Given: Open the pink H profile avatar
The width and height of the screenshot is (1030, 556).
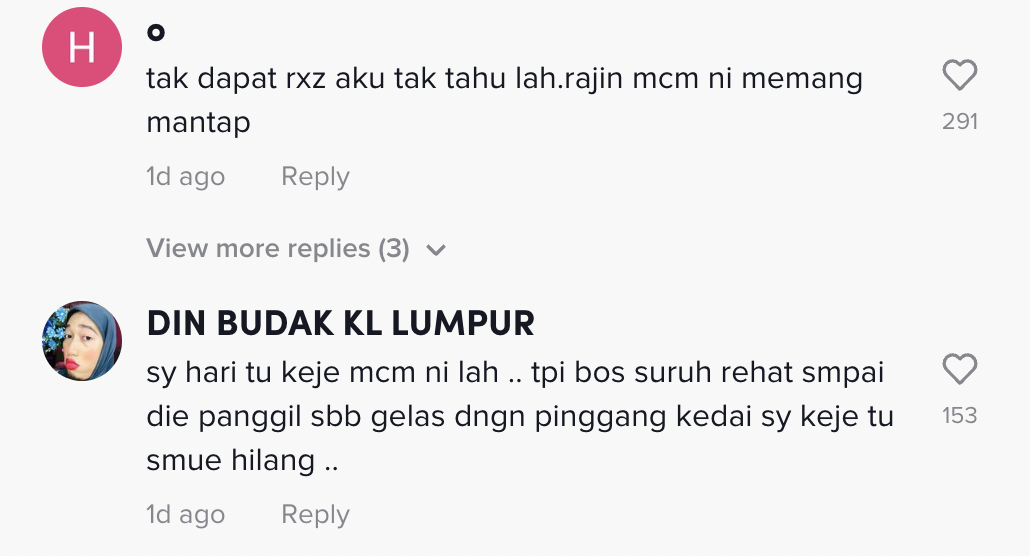Looking at the screenshot, I should coord(82,47).
